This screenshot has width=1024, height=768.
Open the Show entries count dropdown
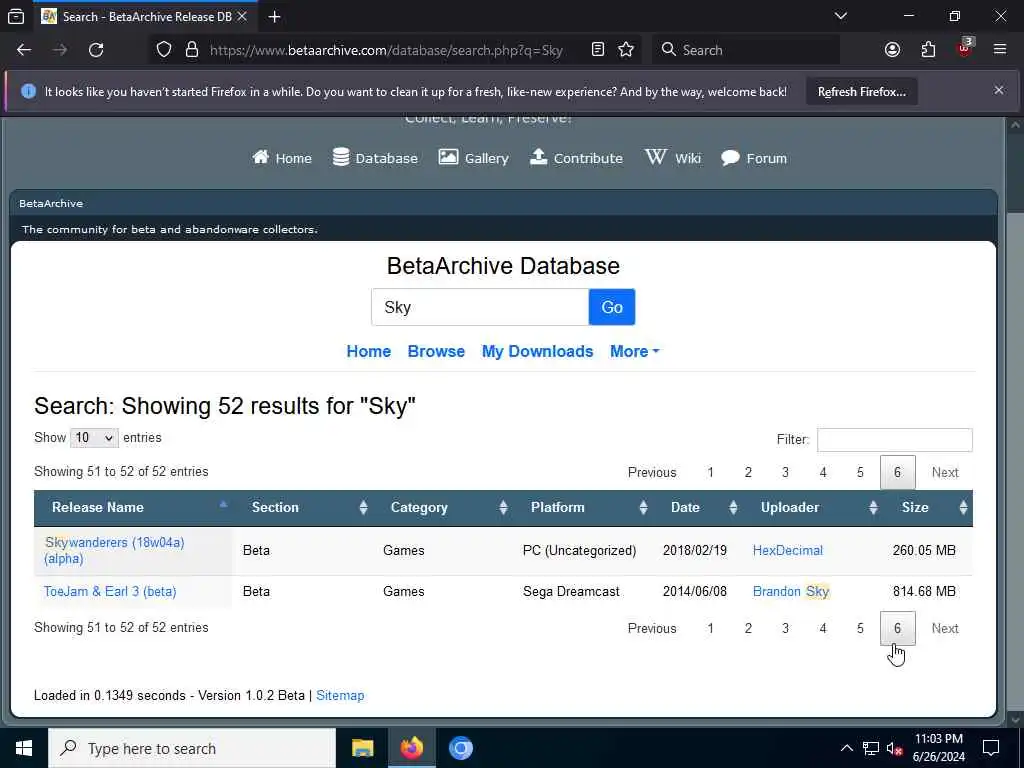94,438
